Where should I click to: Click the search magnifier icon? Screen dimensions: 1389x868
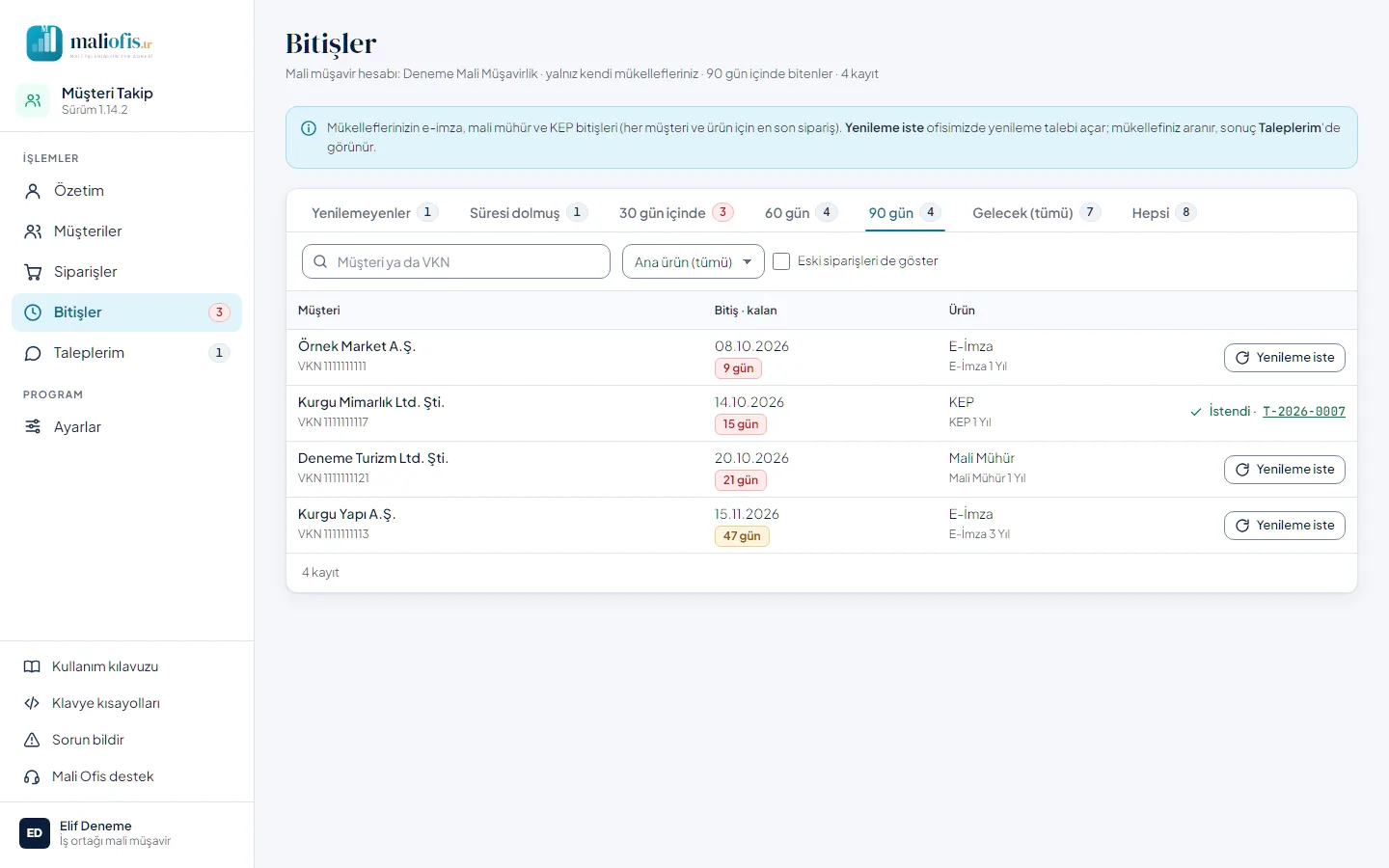click(320, 261)
